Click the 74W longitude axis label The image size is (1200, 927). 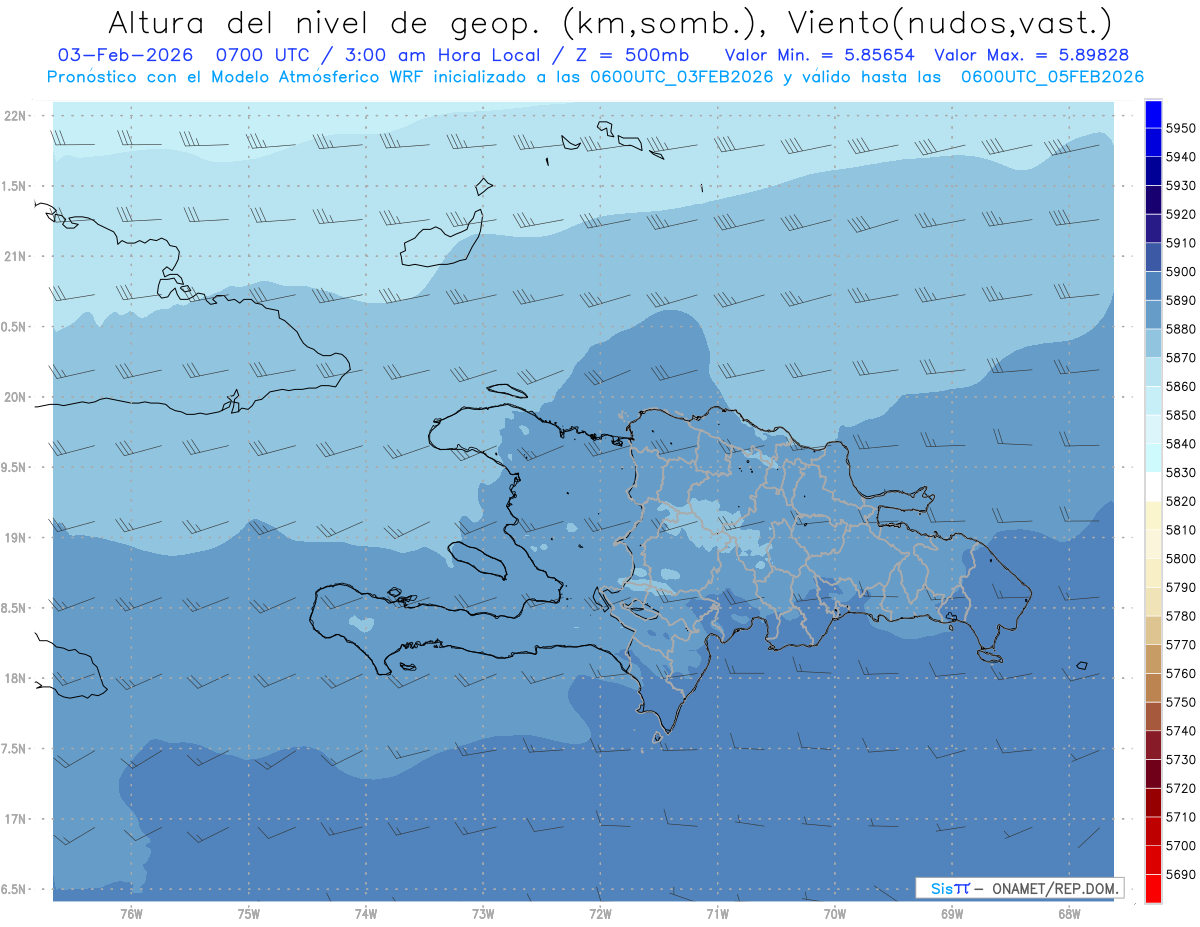366,914
